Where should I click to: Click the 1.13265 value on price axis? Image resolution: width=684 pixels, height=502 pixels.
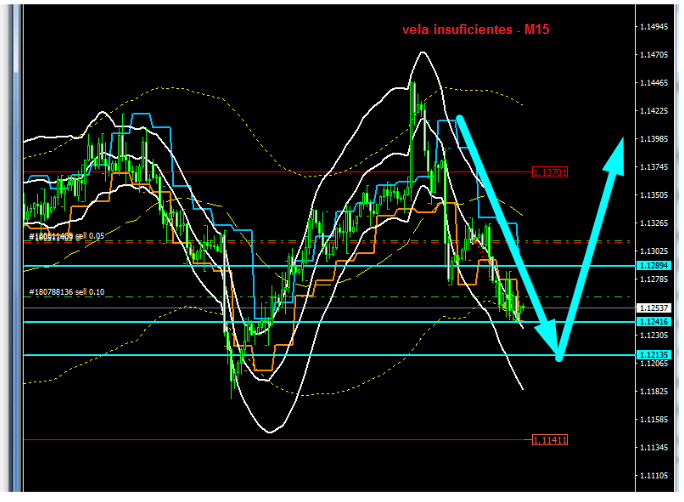(x=653, y=223)
